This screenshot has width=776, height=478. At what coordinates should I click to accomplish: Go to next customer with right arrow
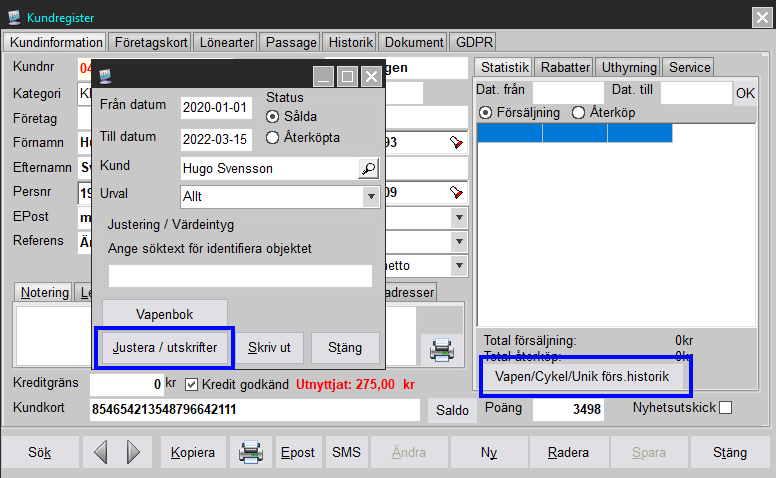point(133,453)
